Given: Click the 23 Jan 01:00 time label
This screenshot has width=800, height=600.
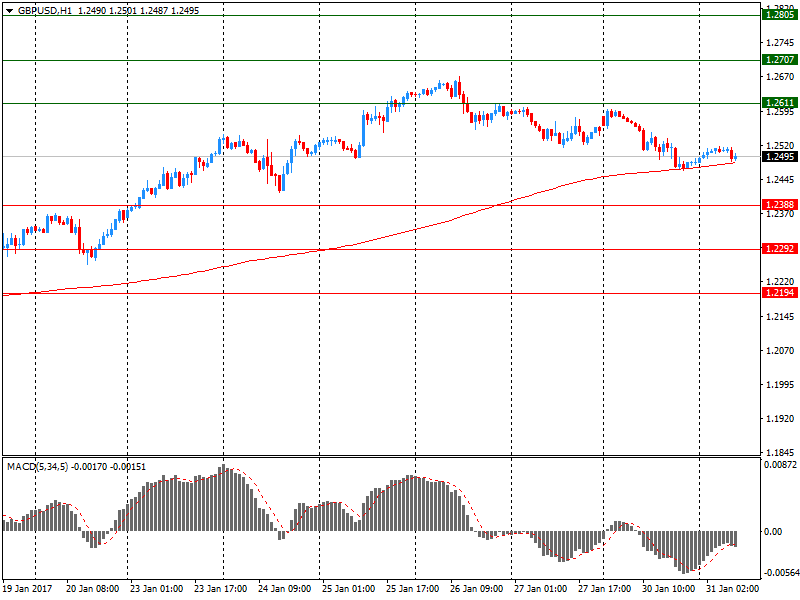Looking at the screenshot, I should coord(156,588).
